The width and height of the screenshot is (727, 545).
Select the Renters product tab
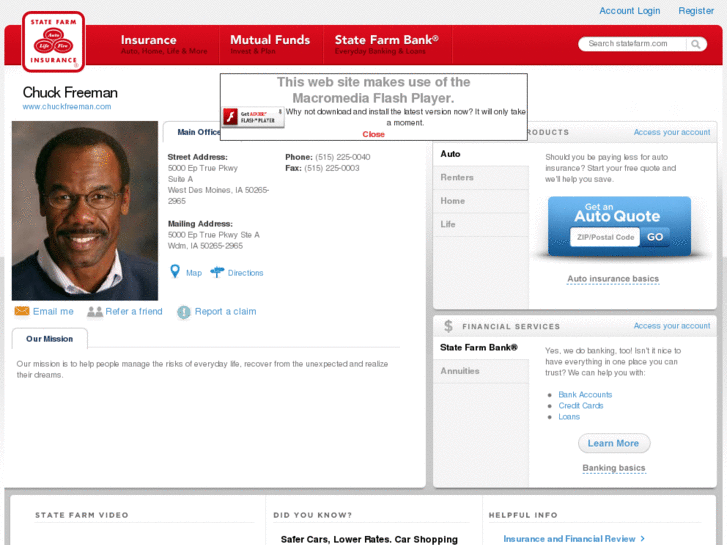pyautogui.click(x=481, y=178)
